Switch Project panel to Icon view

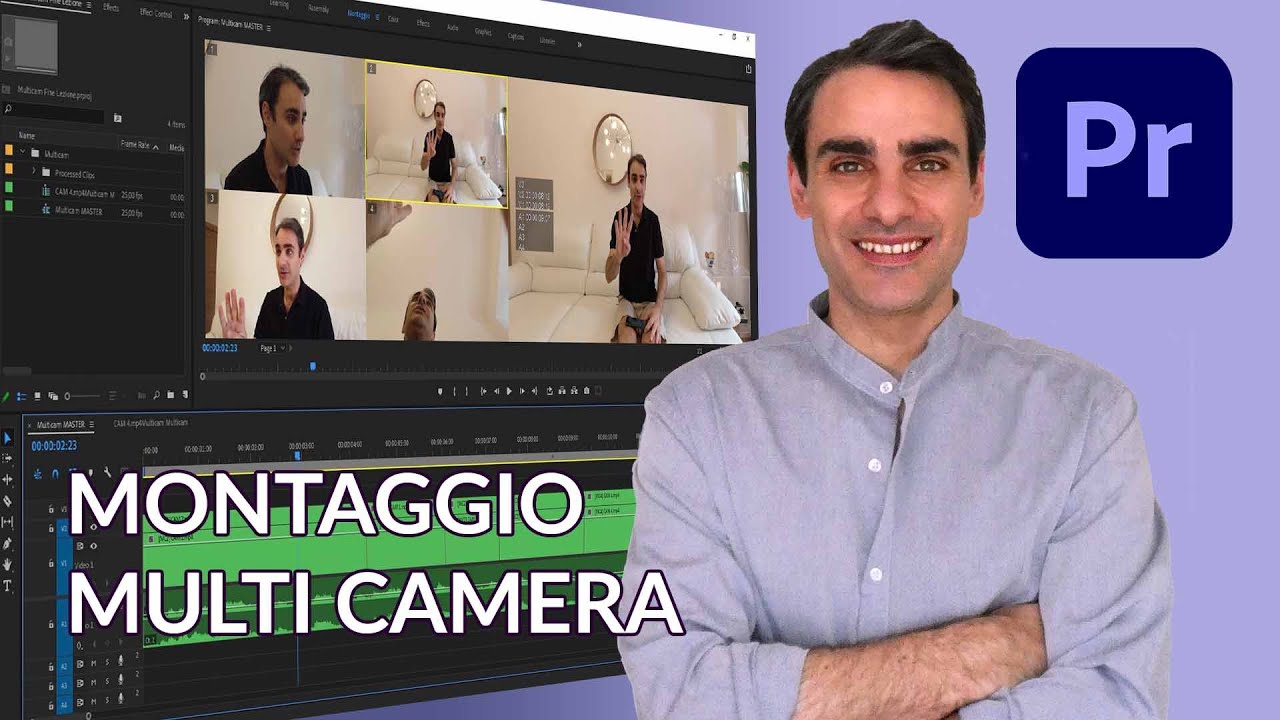point(37,396)
